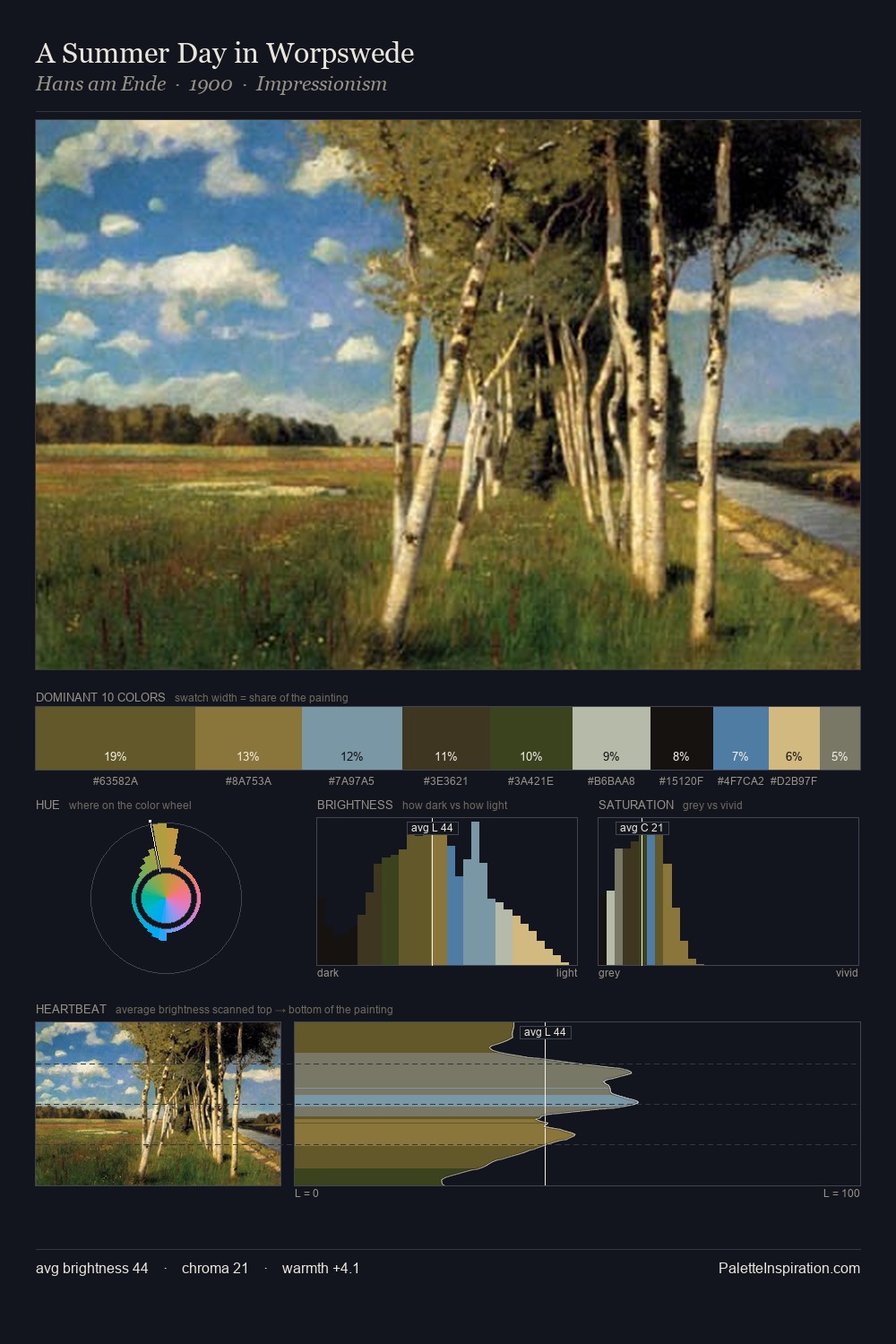The image size is (896, 1344).
Task: Select the sand-colored 6% swatch
Action: (x=794, y=738)
